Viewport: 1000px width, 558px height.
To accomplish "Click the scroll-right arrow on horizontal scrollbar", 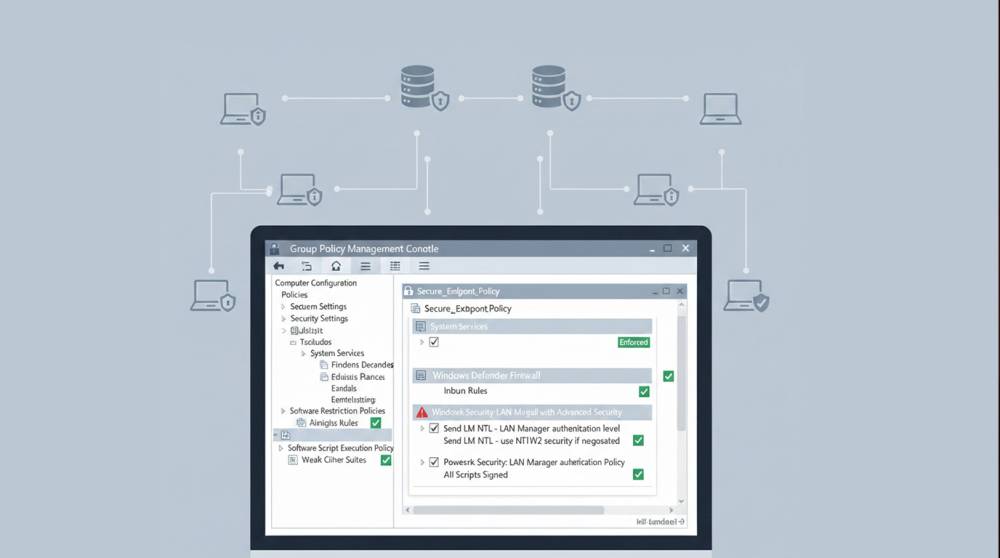I will coord(671,510).
